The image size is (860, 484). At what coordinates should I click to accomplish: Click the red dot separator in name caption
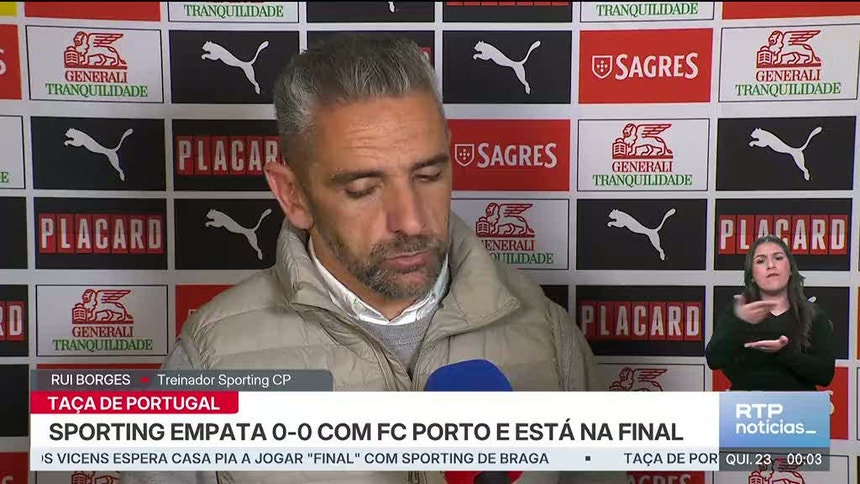coord(145,380)
